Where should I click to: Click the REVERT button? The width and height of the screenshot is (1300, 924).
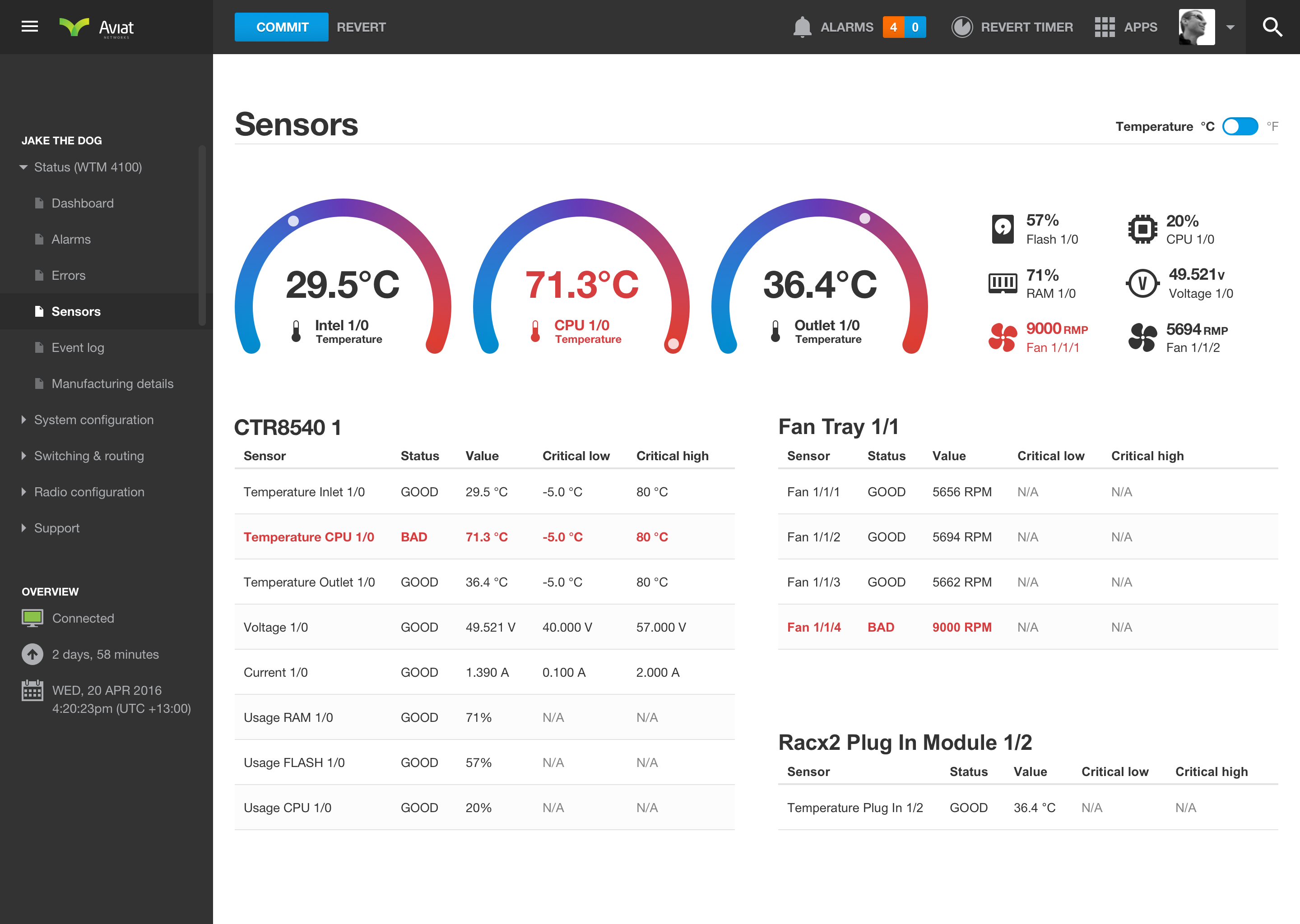pos(362,27)
